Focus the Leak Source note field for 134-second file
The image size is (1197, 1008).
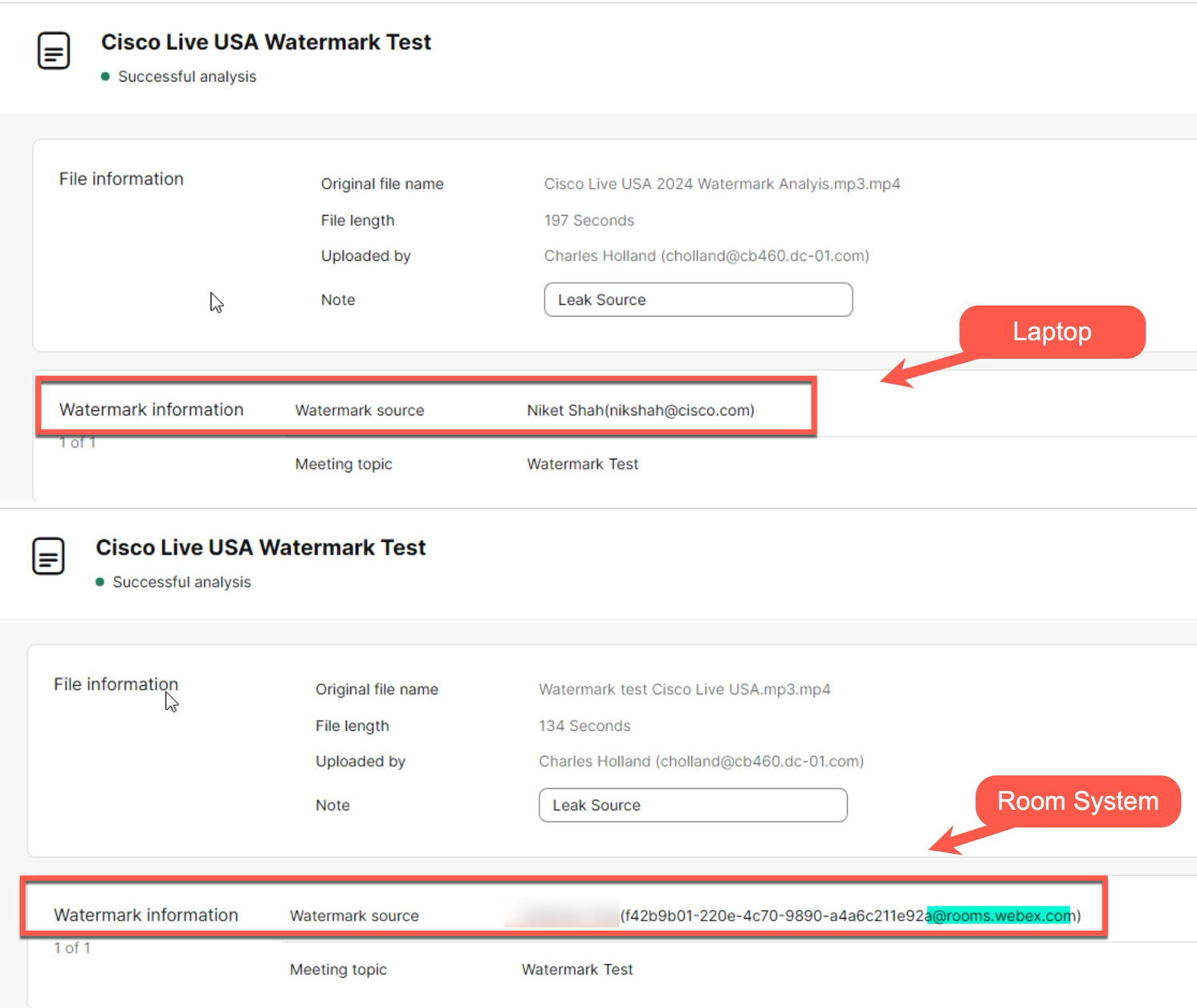point(692,805)
